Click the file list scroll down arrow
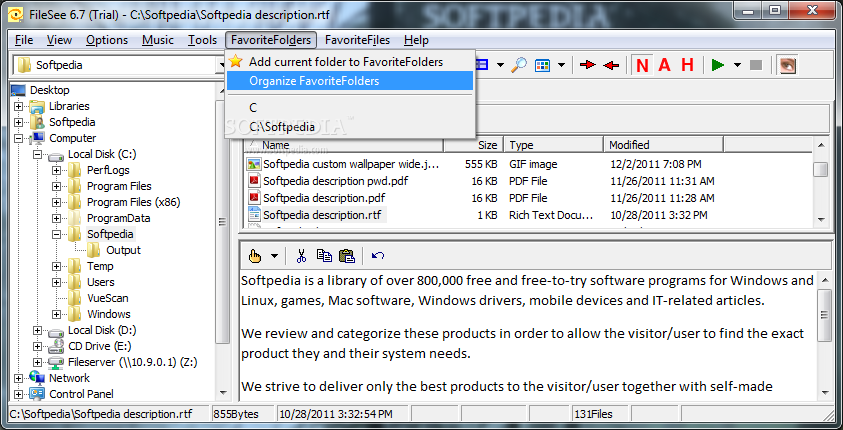 tap(820, 219)
